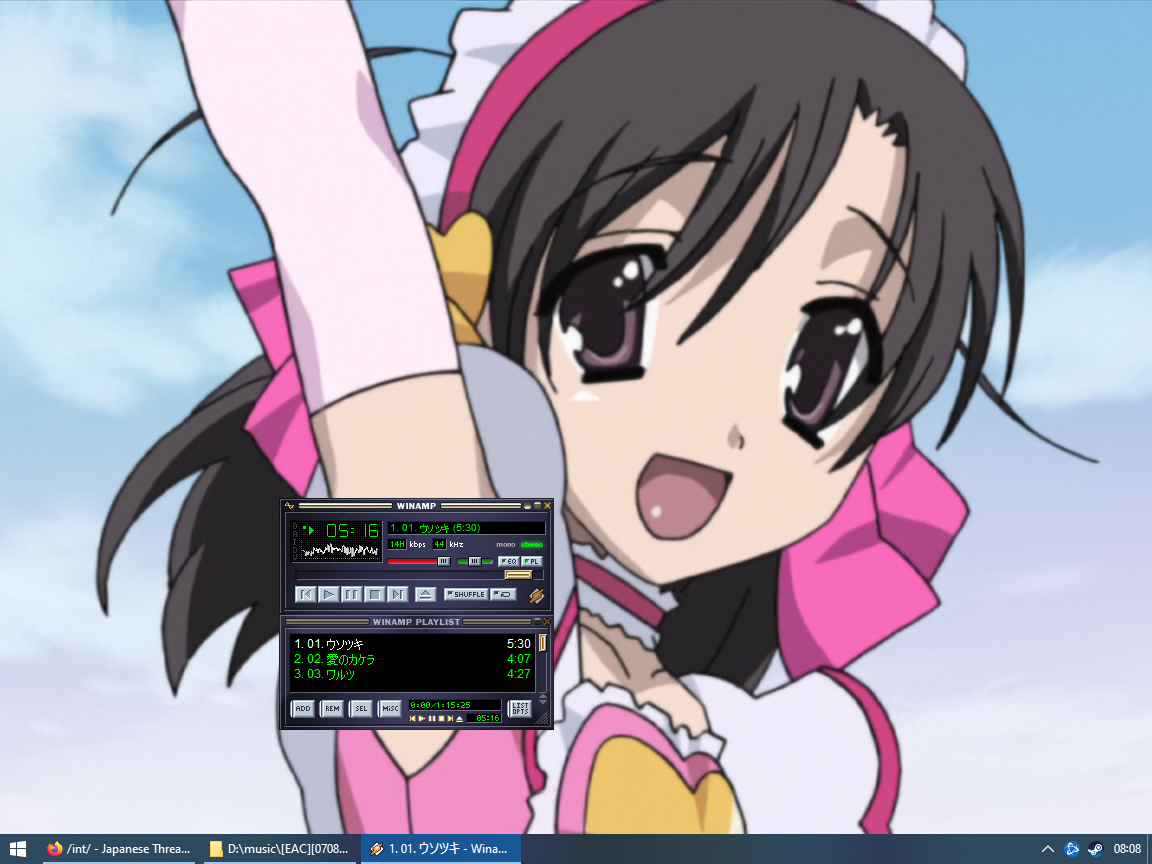Open the LIST OPTS menu
This screenshot has height=864, width=1152.
[520, 708]
